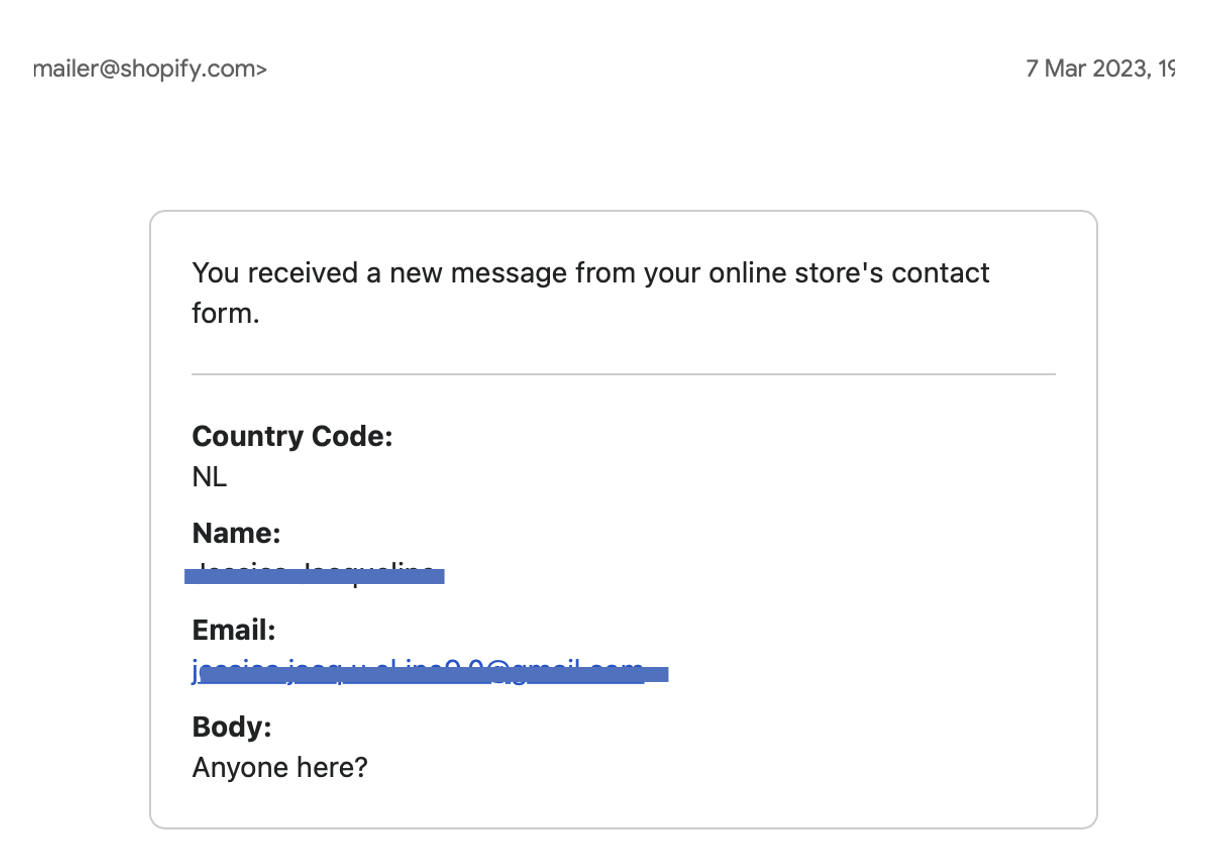
Task: Click the mailer@shopify.com sender address
Action: 150,69
